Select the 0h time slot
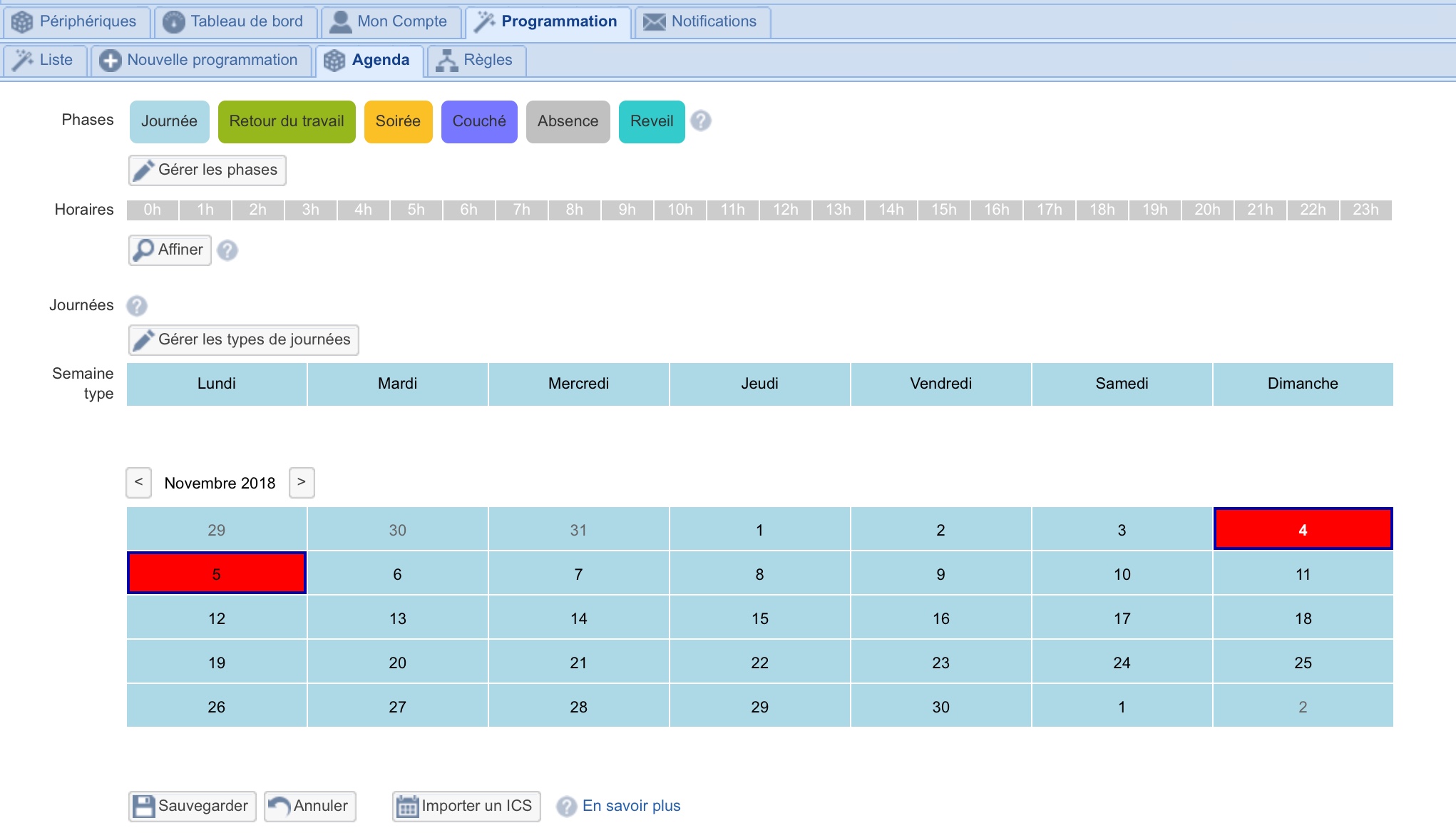 click(153, 210)
